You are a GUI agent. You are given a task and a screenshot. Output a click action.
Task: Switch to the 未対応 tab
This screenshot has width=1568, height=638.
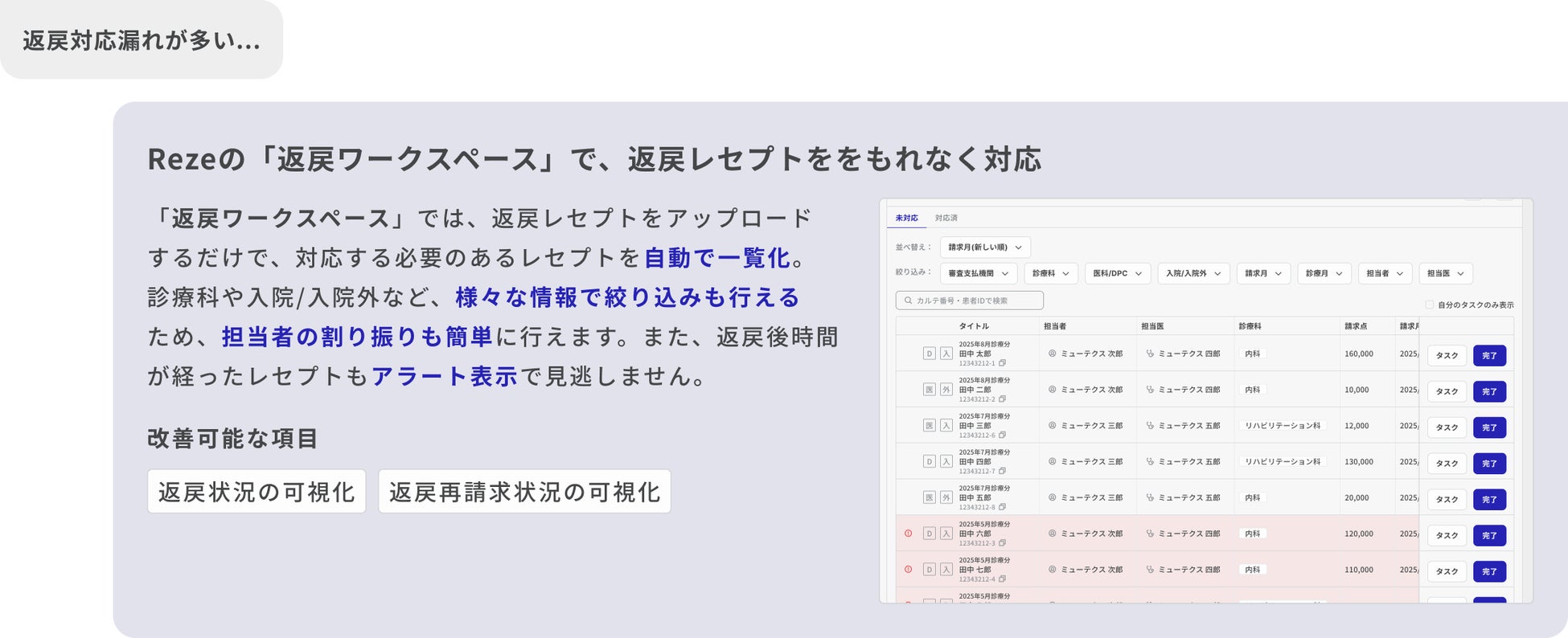[906, 218]
